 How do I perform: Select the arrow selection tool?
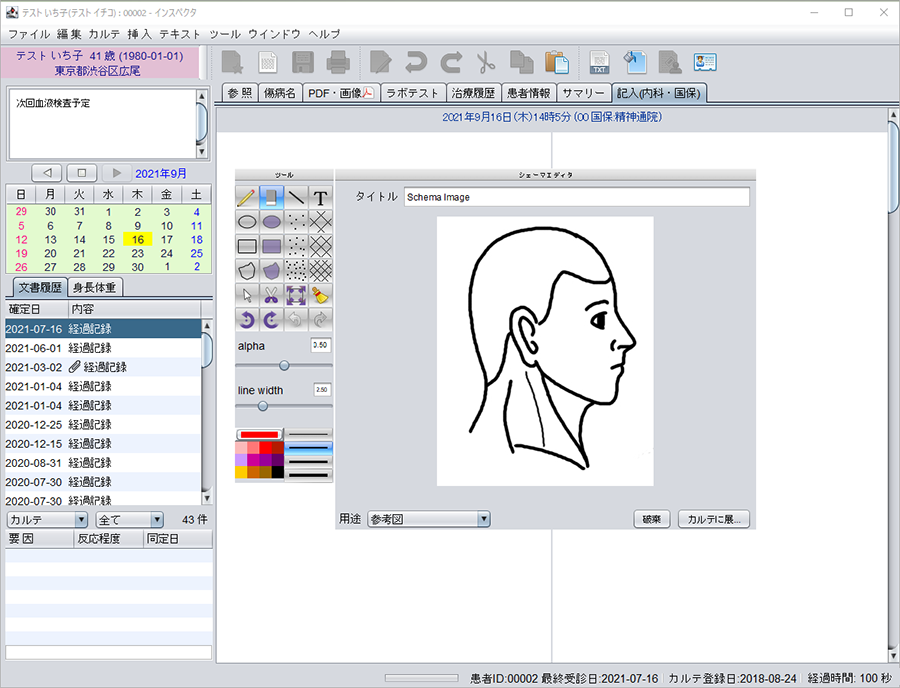click(x=247, y=295)
